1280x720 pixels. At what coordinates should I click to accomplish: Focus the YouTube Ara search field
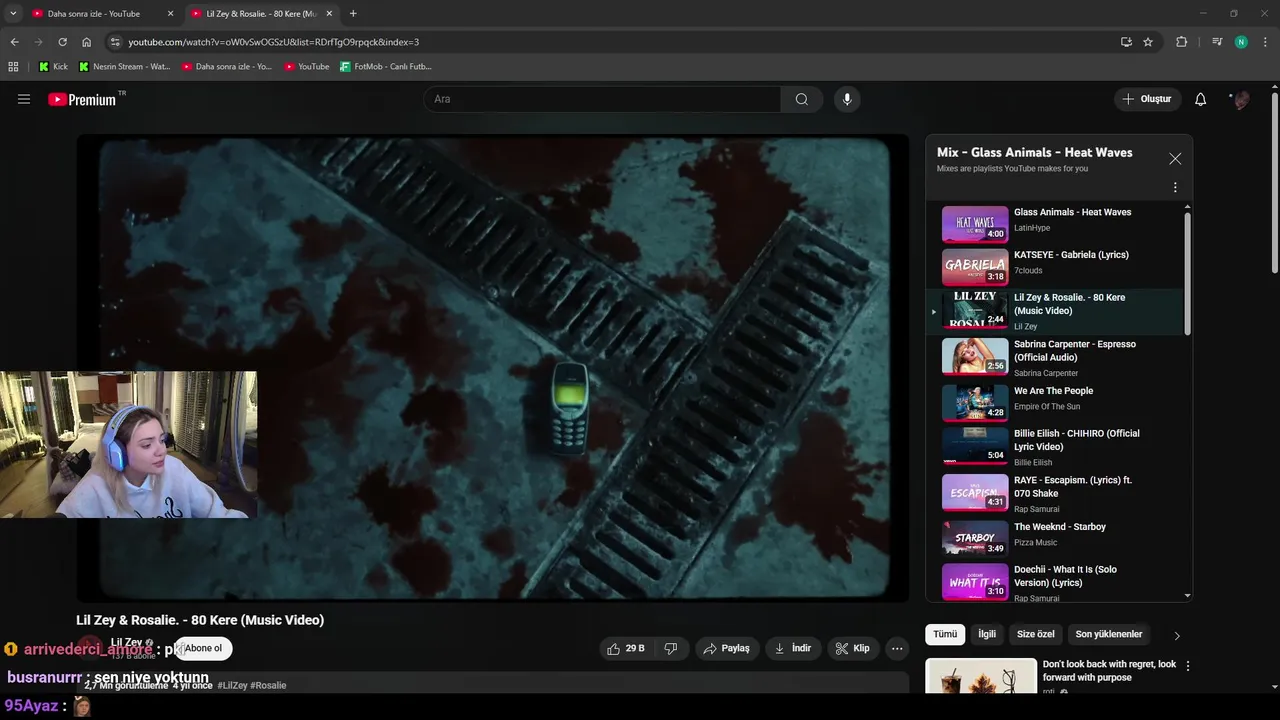point(602,99)
